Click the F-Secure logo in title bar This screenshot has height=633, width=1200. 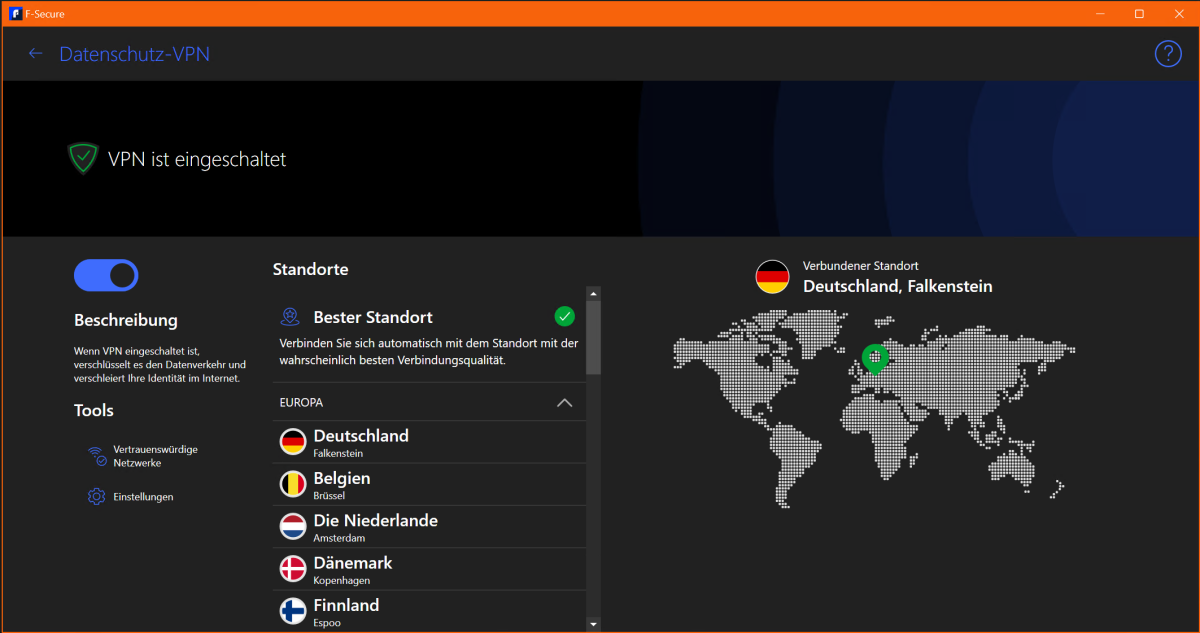(16, 13)
